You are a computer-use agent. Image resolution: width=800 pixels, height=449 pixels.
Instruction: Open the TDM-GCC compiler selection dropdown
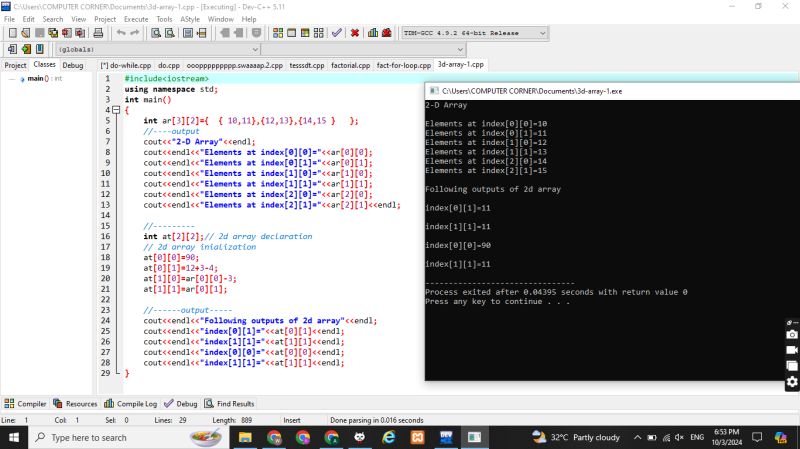tap(474, 33)
